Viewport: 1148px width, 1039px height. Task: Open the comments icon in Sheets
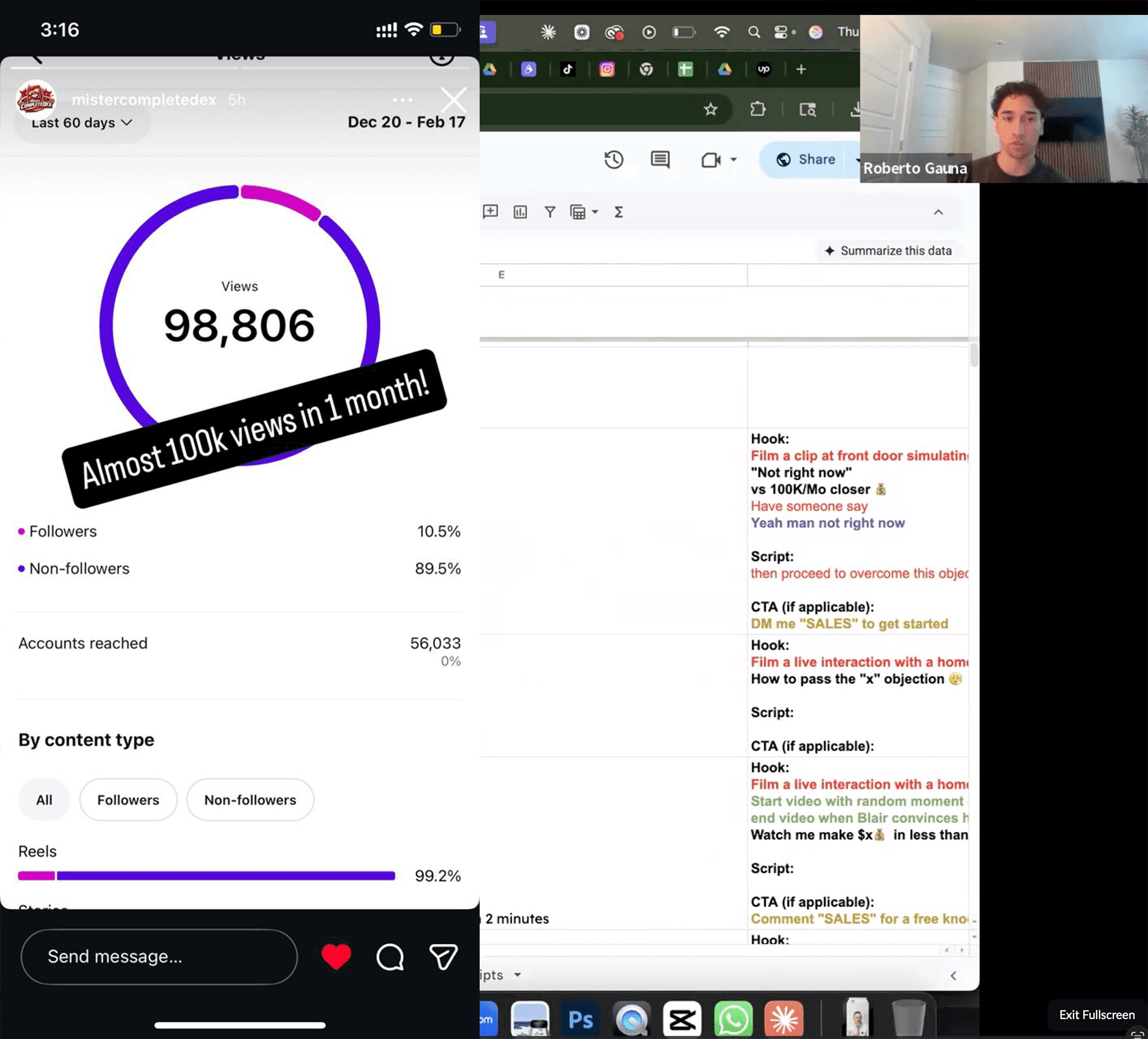click(660, 159)
